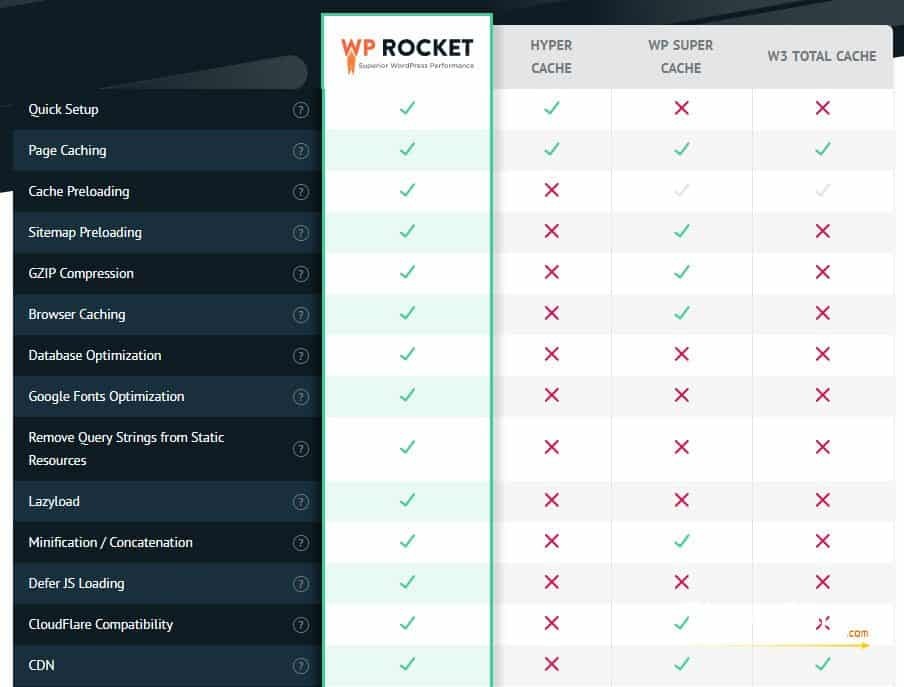Click the WP Super Cache column header
The image size is (904, 687).
pos(681,56)
